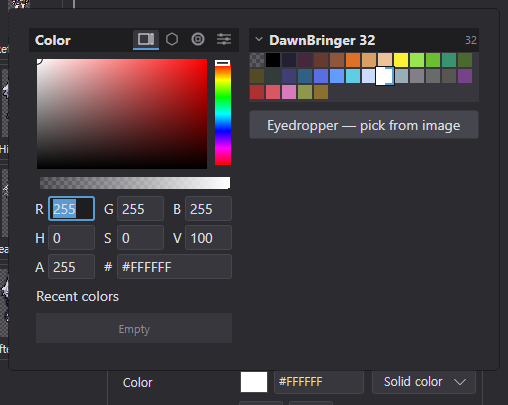Click the R value input field

pyautogui.click(x=72, y=209)
